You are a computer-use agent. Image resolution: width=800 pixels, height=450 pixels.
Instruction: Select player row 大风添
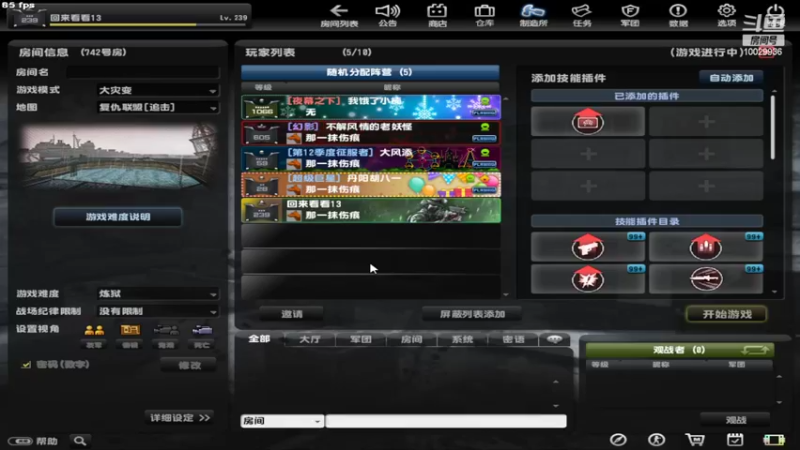pyautogui.click(x=371, y=159)
